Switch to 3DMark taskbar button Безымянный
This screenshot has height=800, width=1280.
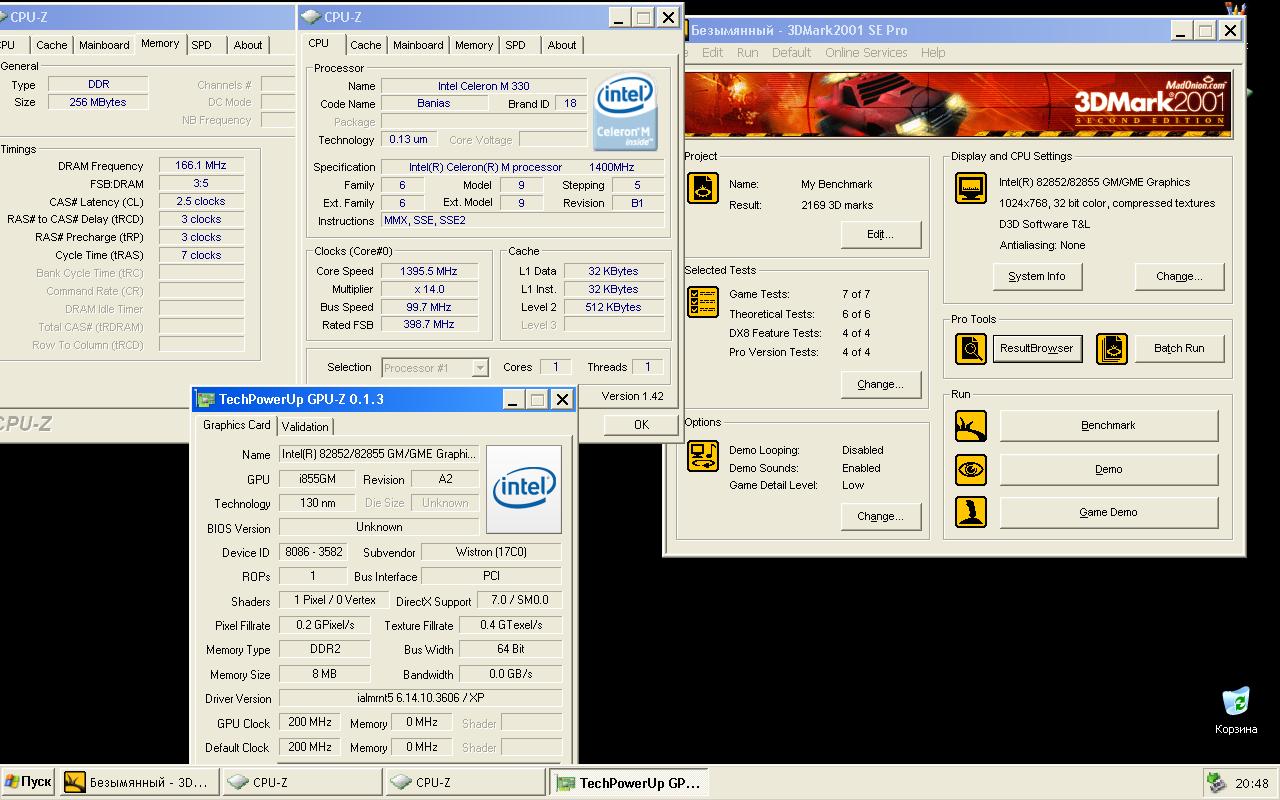tap(138, 783)
